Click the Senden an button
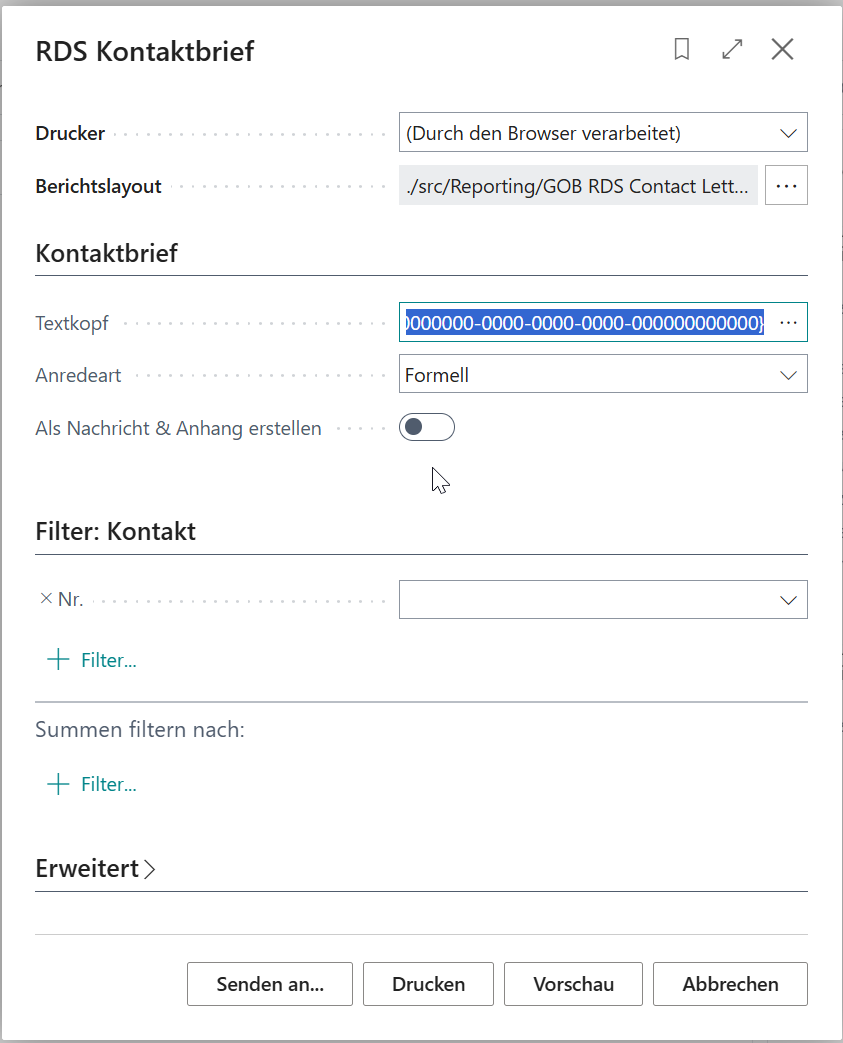 click(x=269, y=983)
